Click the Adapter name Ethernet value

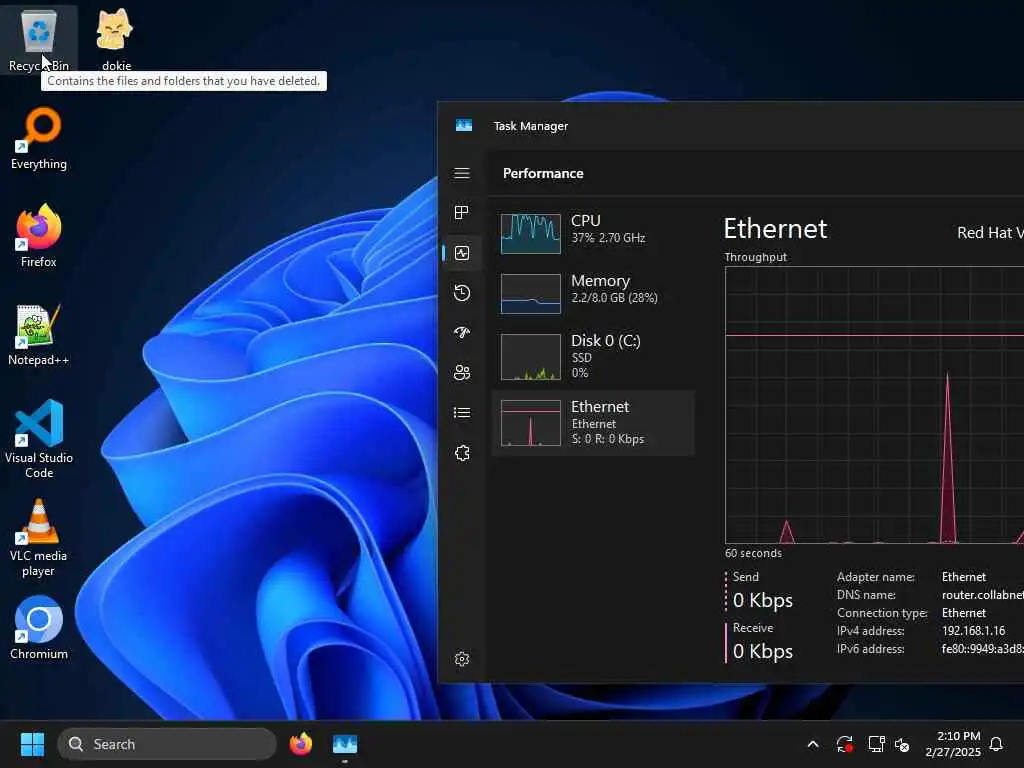963,577
